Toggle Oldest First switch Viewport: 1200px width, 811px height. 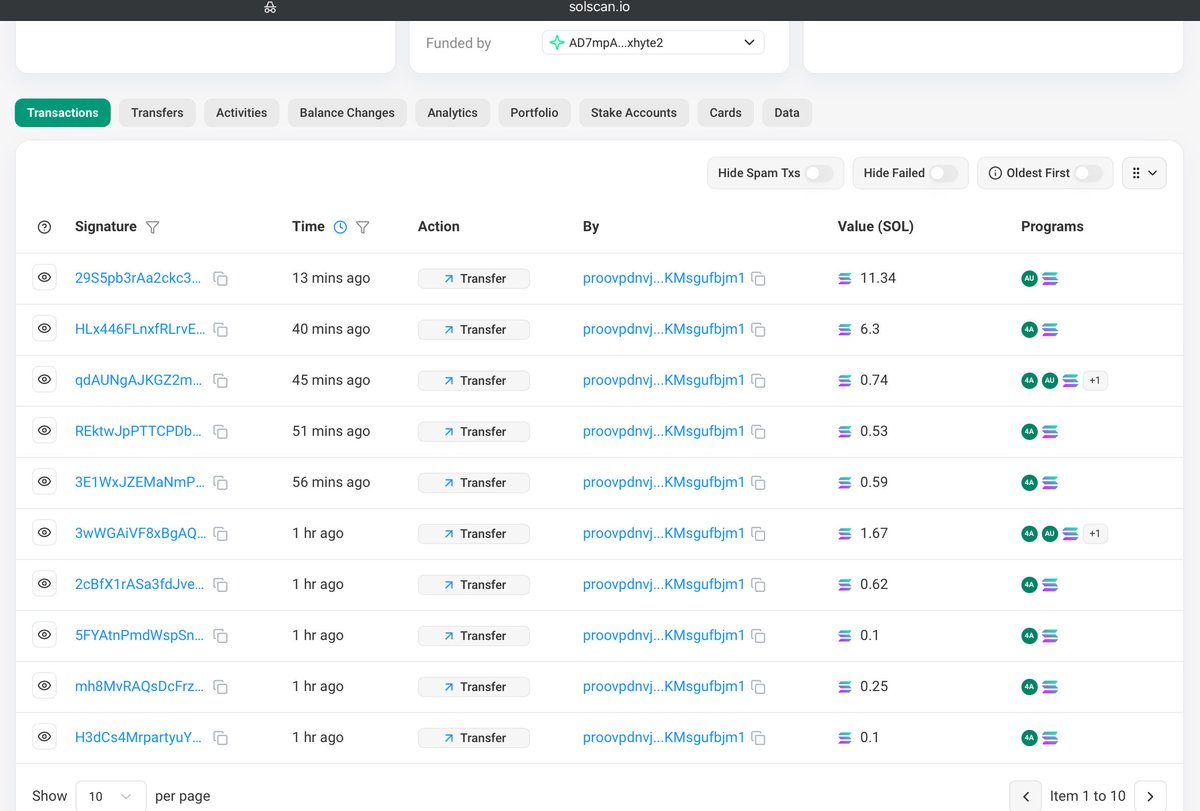(x=1088, y=173)
